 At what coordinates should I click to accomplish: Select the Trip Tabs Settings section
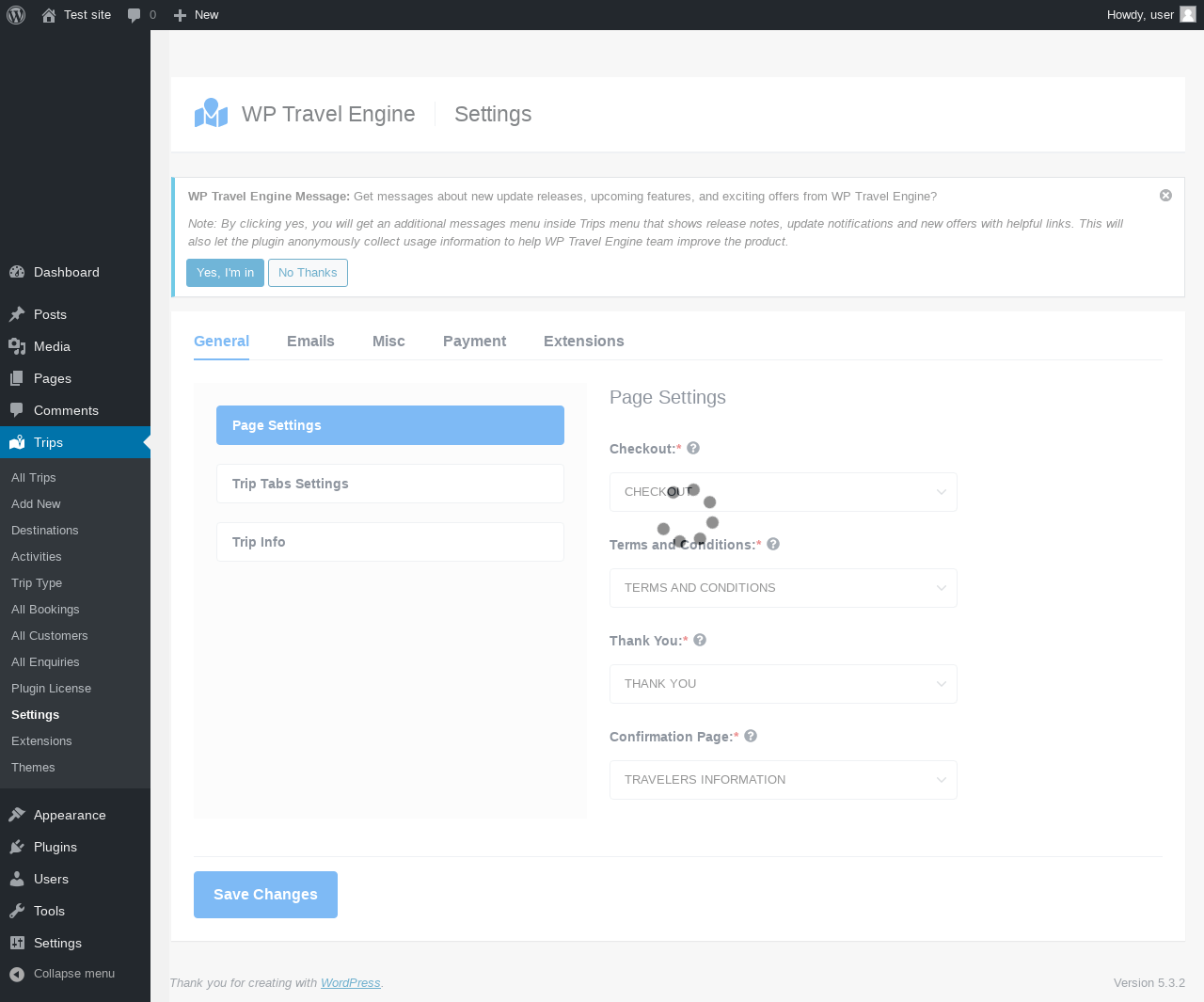[390, 484]
